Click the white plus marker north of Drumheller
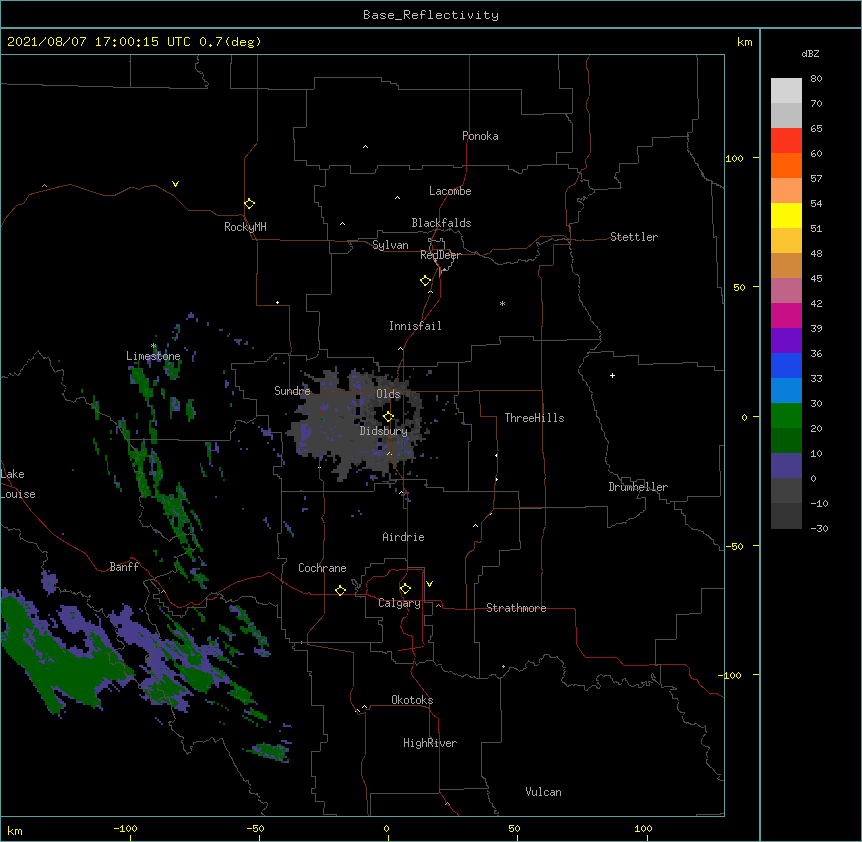Viewport: 862px width, 842px height. tap(612, 375)
